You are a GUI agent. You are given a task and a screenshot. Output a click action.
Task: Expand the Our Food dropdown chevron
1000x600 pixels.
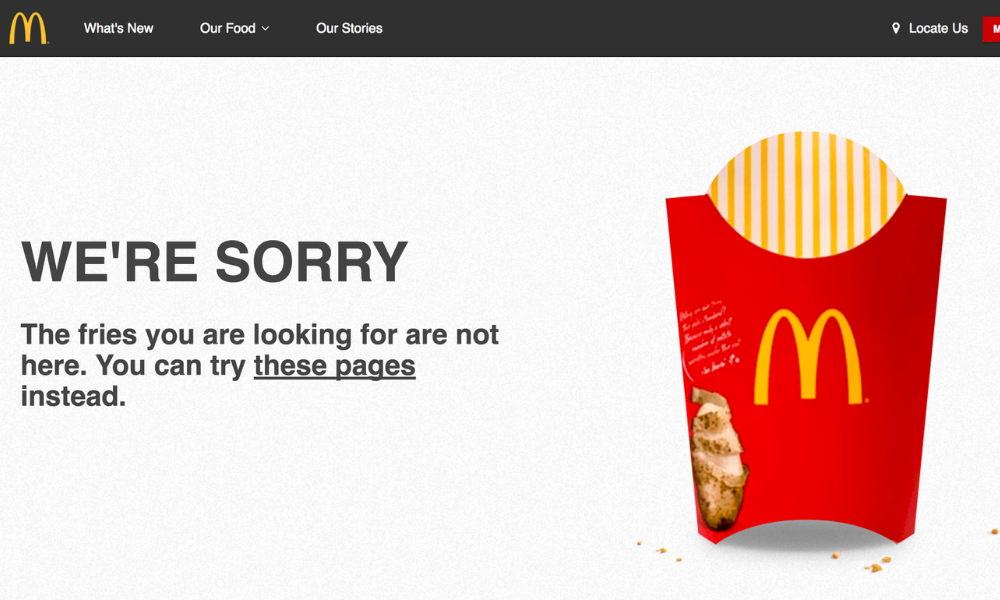point(265,29)
